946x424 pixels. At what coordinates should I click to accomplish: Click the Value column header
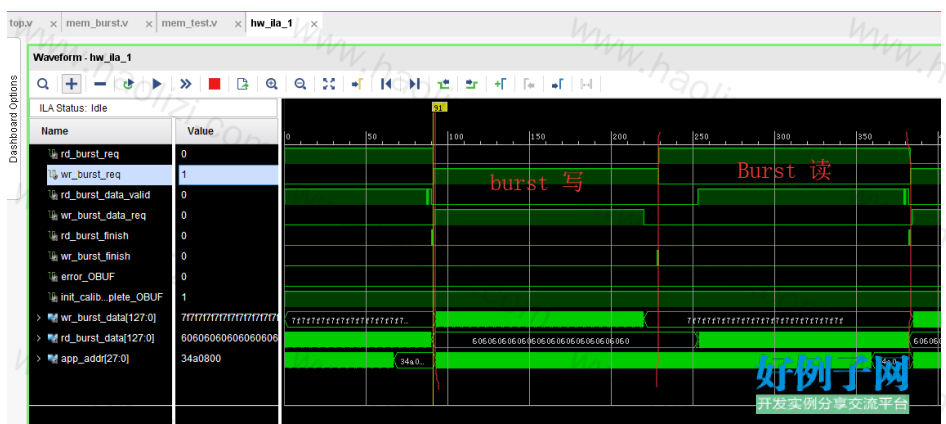pyautogui.click(x=227, y=131)
